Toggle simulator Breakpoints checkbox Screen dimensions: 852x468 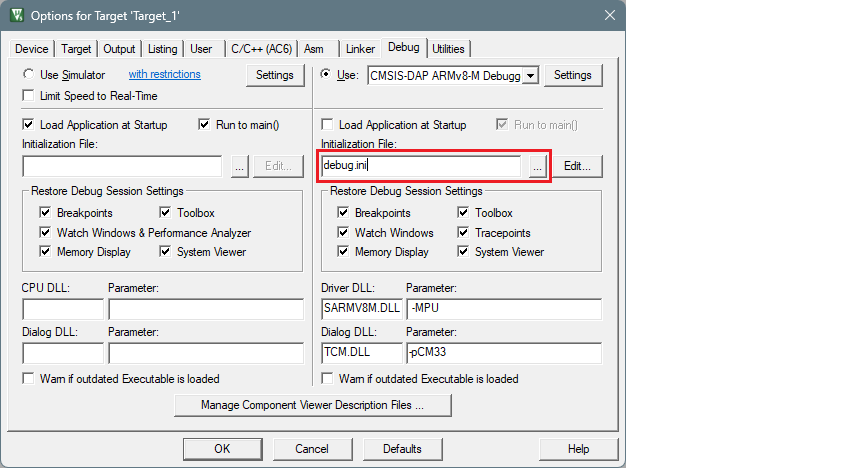[45, 213]
